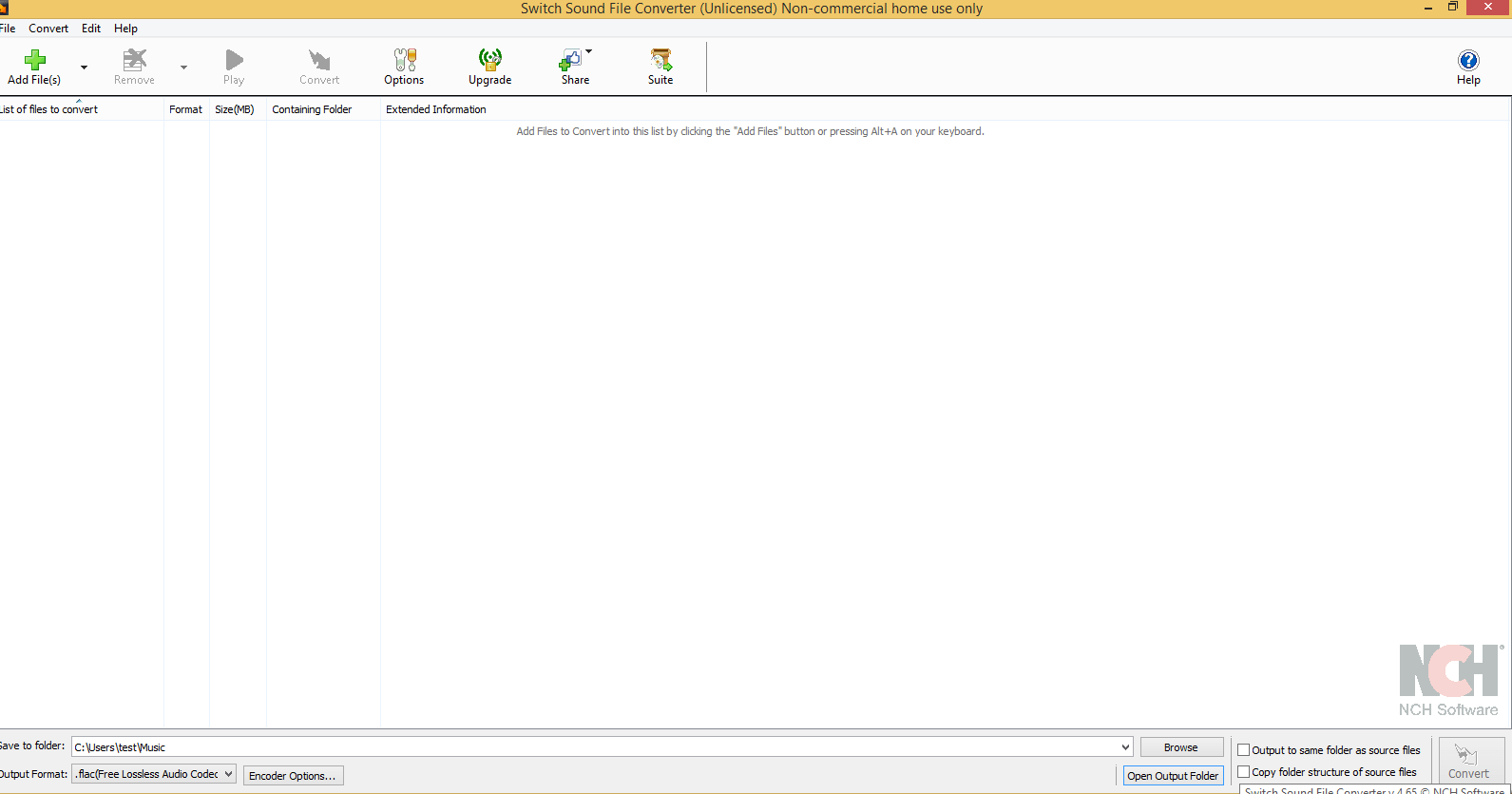
Task: Open the Output Format dropdown
Action: click(154, 774)
